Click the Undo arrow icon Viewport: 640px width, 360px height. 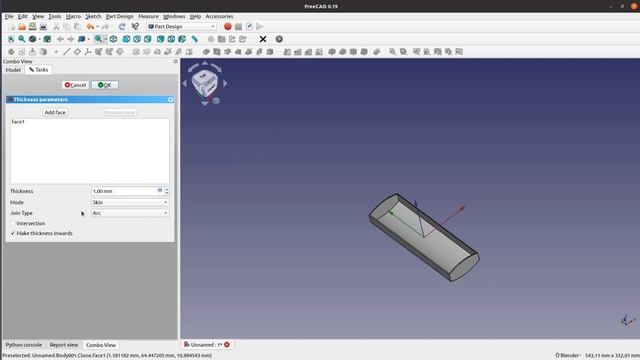pyautogui.click(x=90, y=27)
